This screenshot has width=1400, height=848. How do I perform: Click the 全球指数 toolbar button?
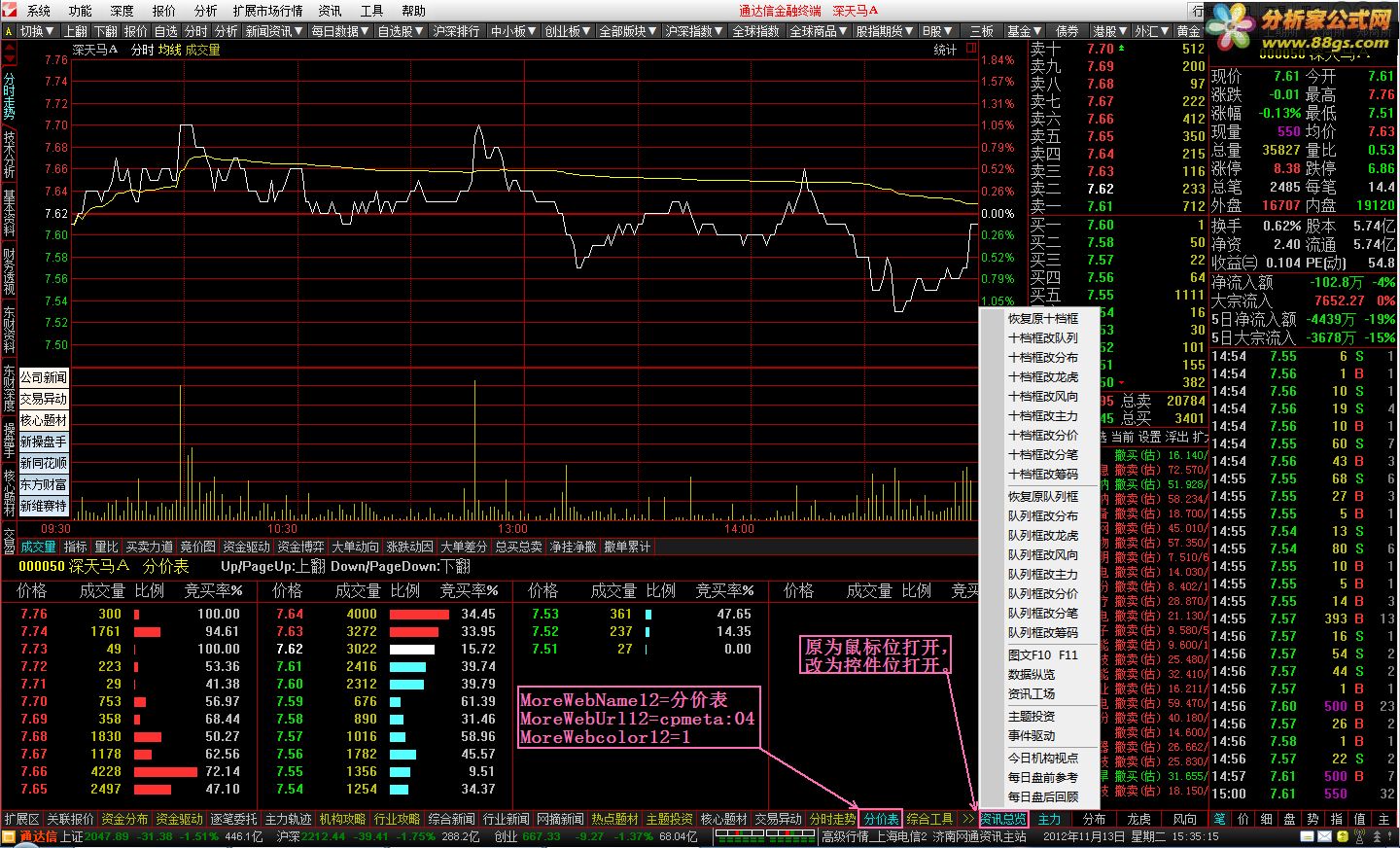tap(755, 31)
